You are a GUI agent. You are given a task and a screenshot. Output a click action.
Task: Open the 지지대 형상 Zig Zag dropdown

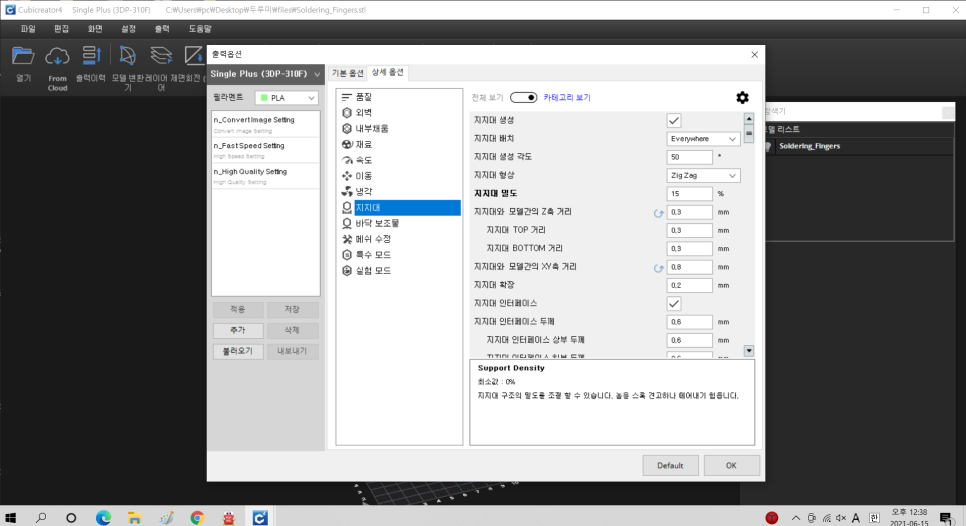[703, 176]
